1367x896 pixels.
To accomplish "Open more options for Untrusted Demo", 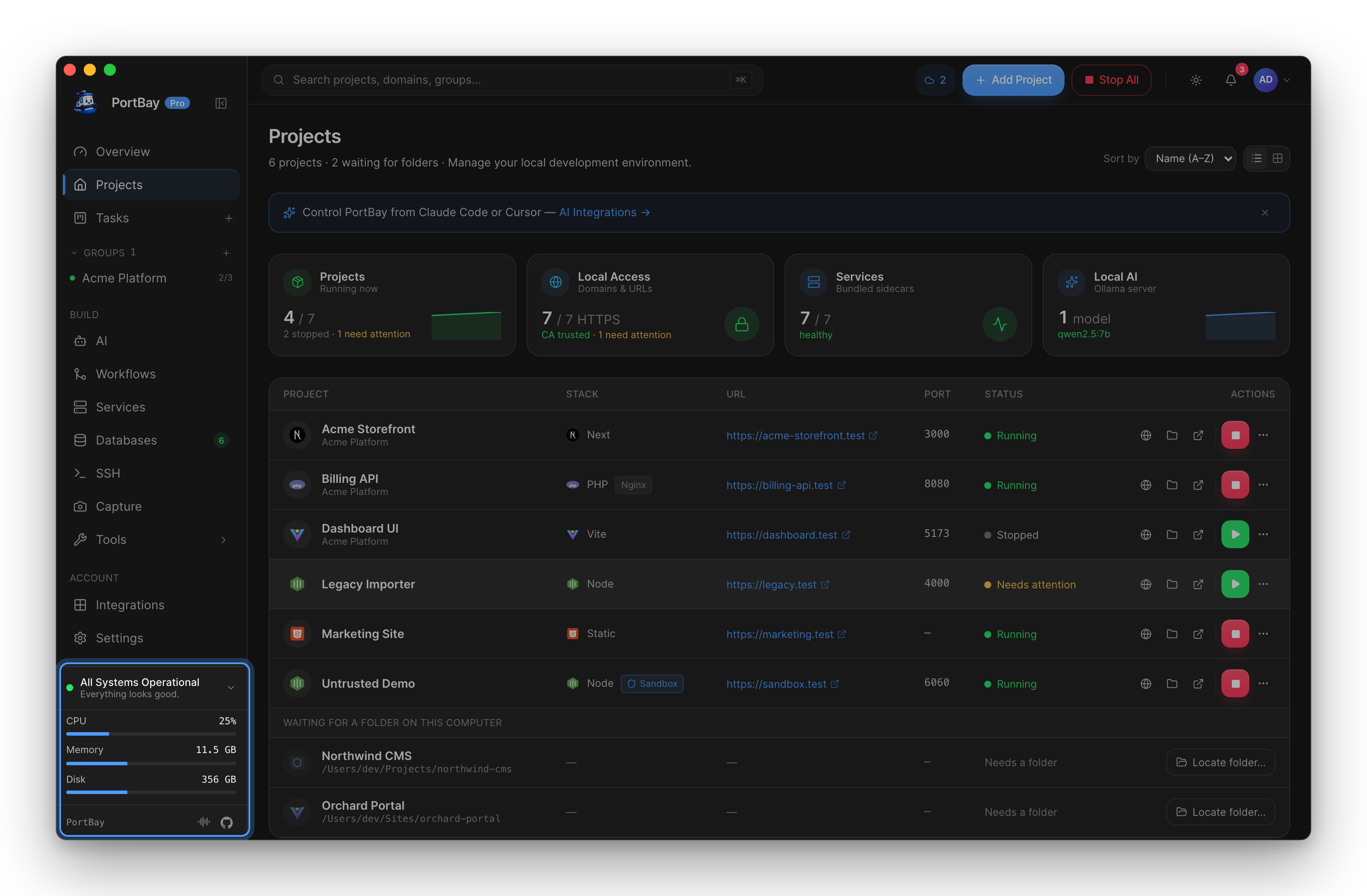I will click(1263, 683).
